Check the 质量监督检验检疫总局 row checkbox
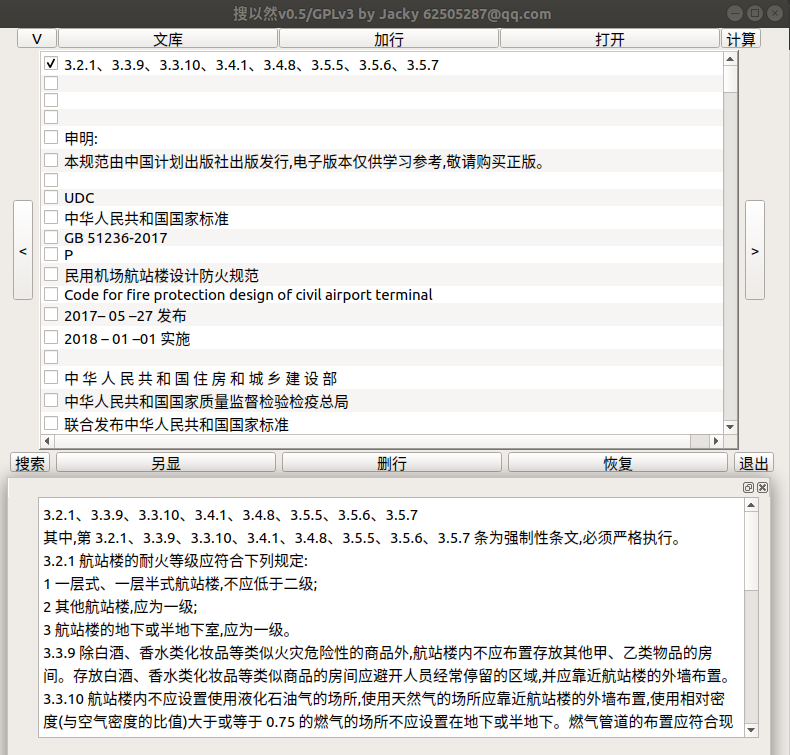This screenshot has height=755, width=790. [51, 400]
